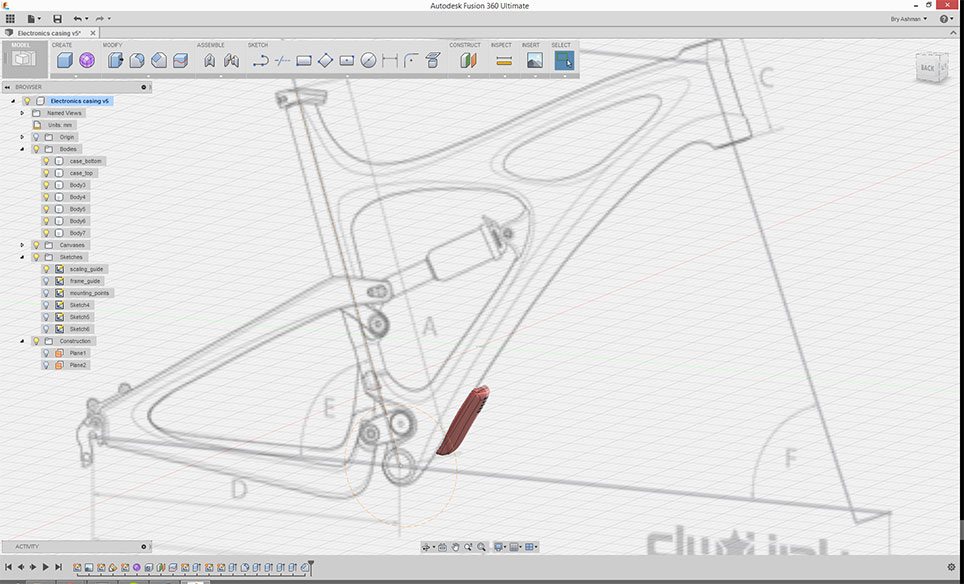The width and height of the screenshot is (964, 584).
Task: Expand the Named Views node
Action: [22, 113]
